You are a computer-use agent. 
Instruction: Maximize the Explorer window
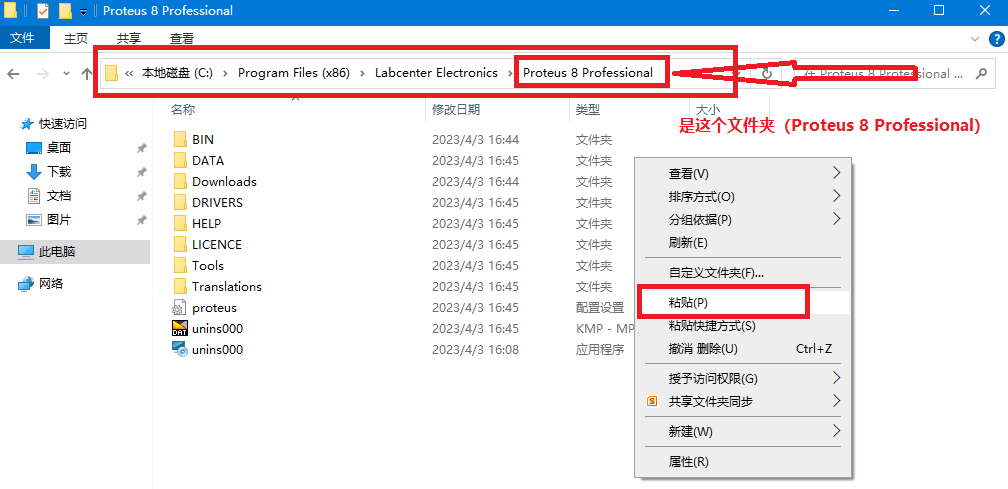pos(939,11)
